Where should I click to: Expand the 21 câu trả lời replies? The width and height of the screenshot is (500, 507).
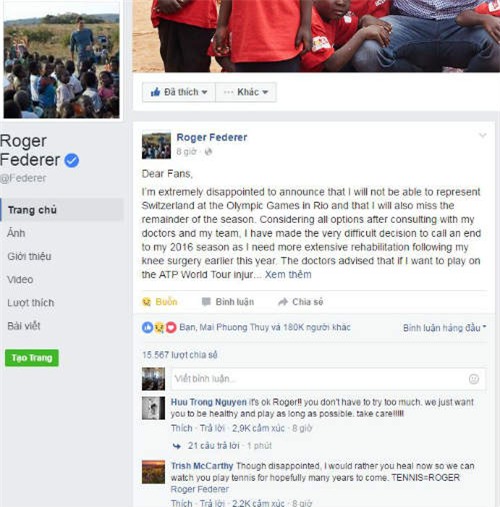tap(213, 446)
